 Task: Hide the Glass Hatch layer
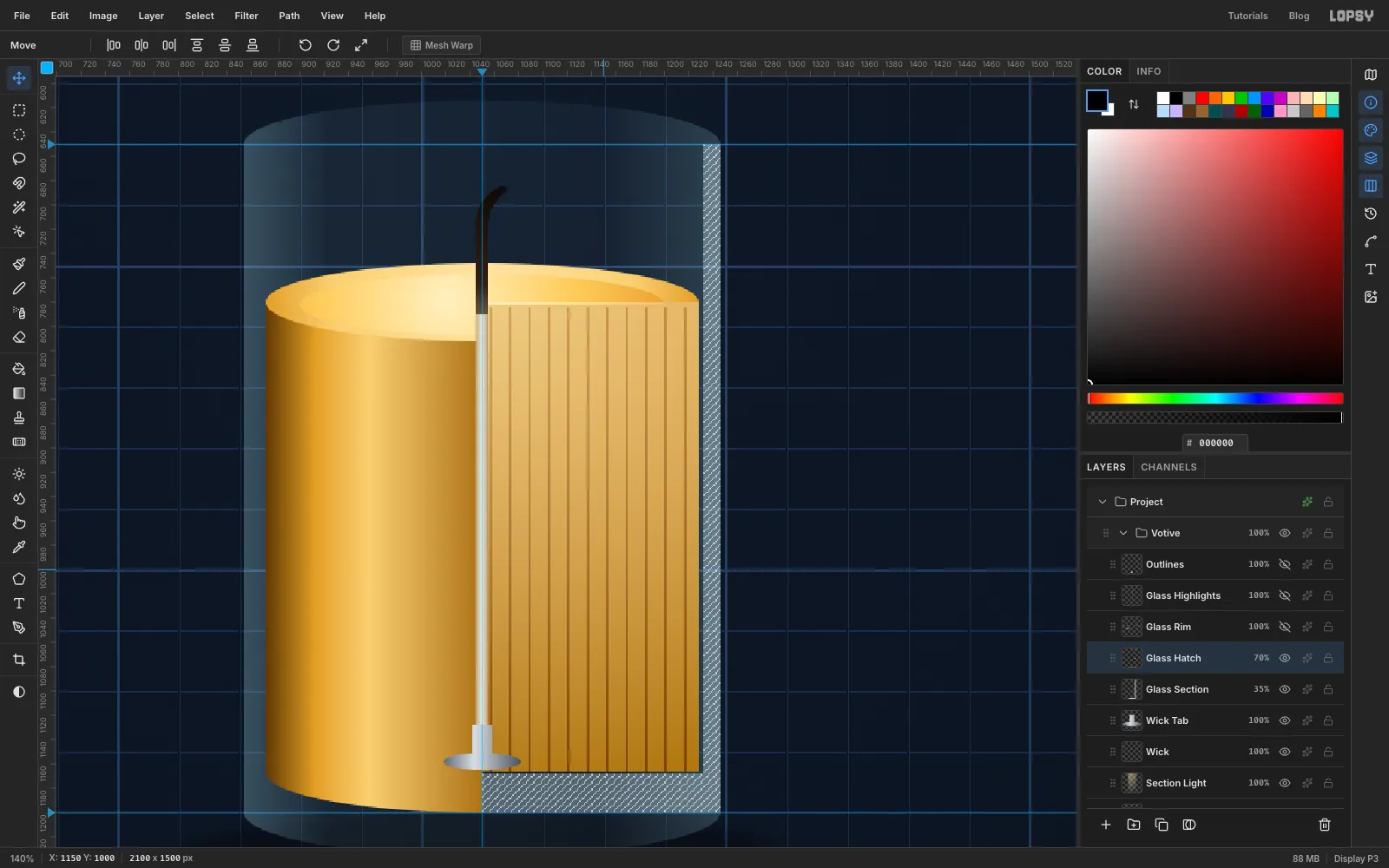click(x=1285, y=658)
